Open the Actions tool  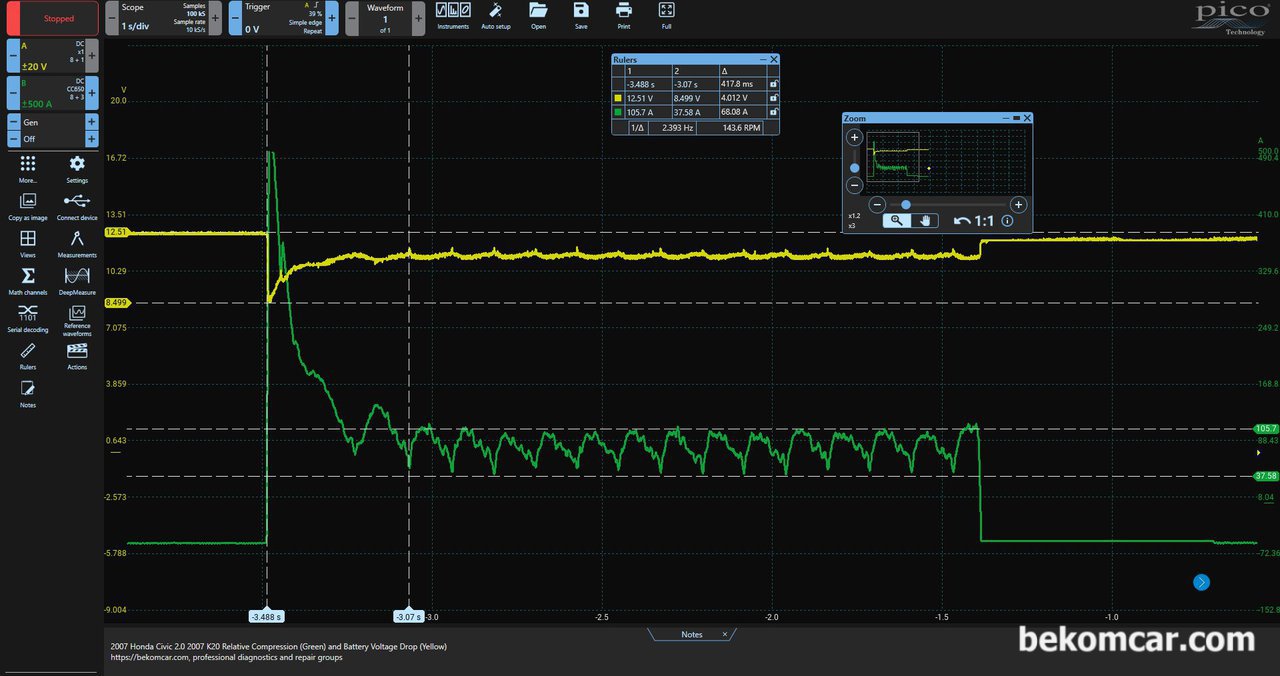coord(77,356)
